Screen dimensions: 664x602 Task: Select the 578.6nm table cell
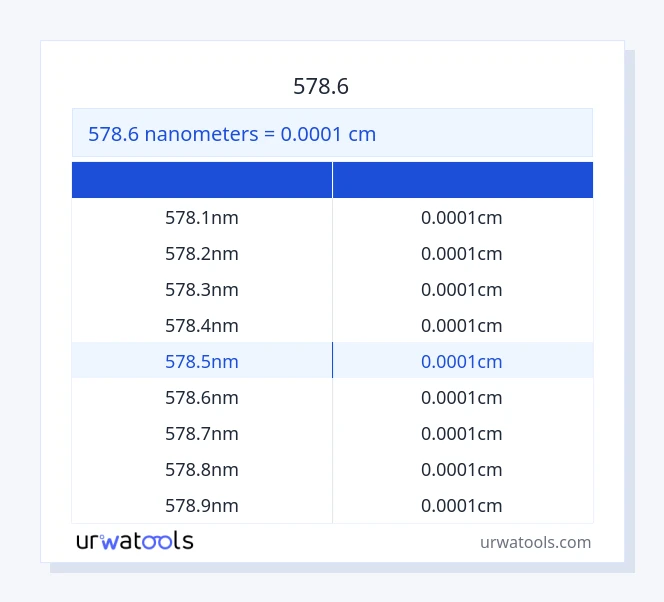(202, 397)
